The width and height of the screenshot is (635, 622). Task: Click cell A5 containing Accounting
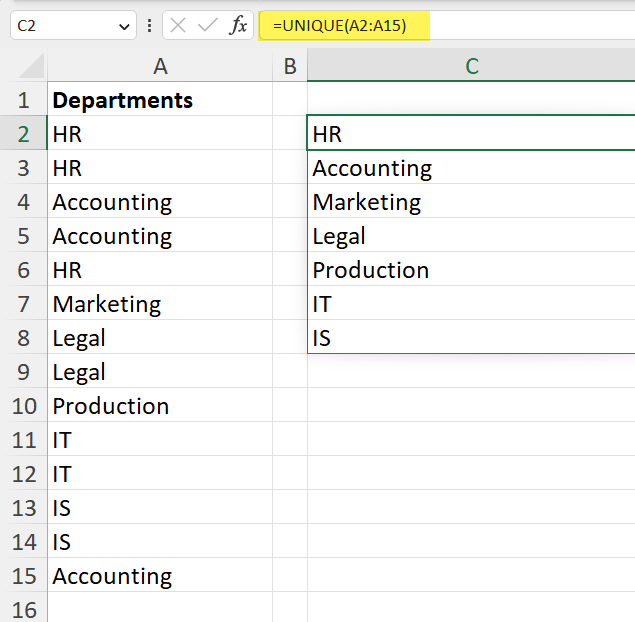[160, 236]
